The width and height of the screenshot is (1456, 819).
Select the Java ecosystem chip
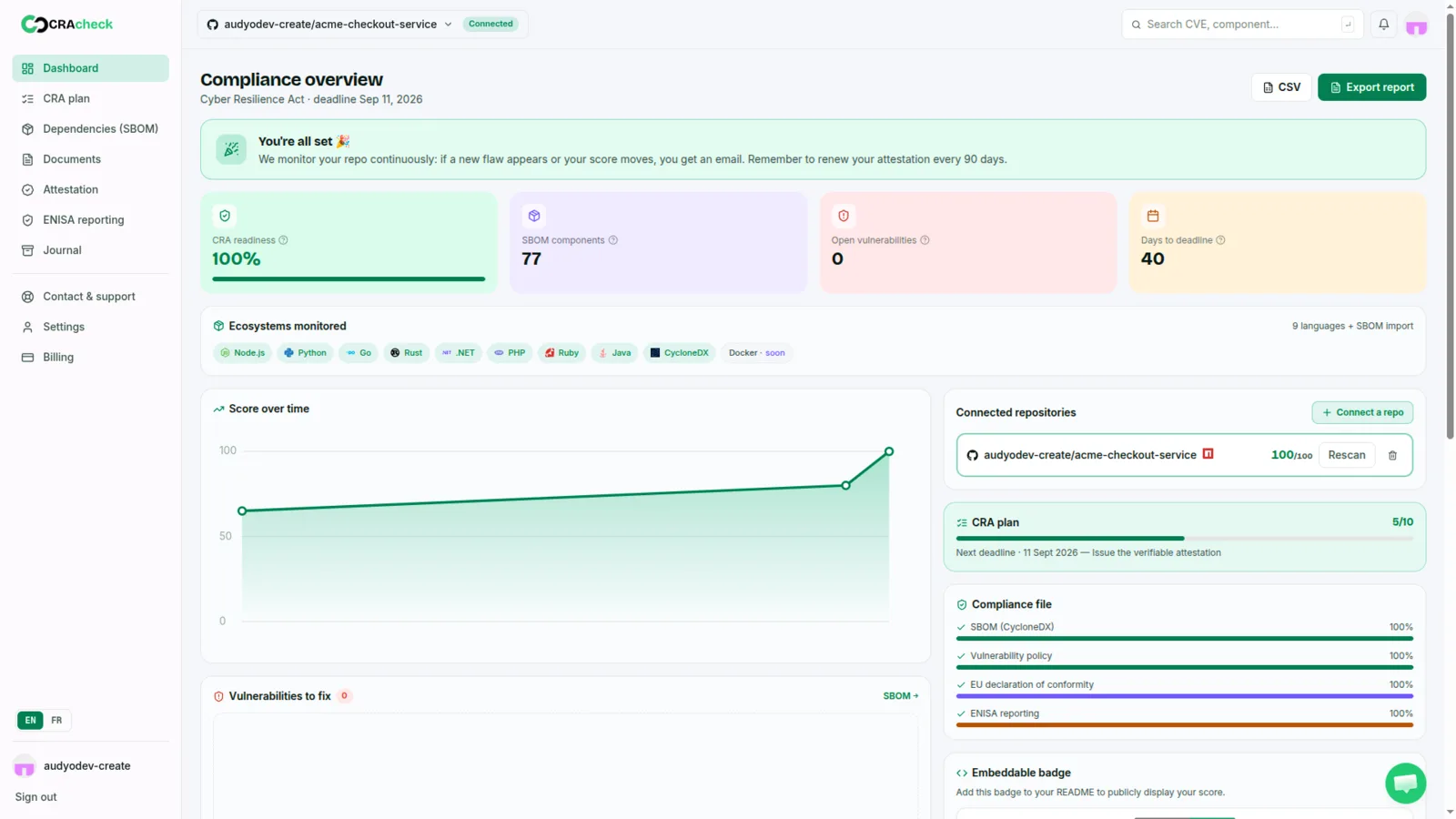tap(614, 353)
